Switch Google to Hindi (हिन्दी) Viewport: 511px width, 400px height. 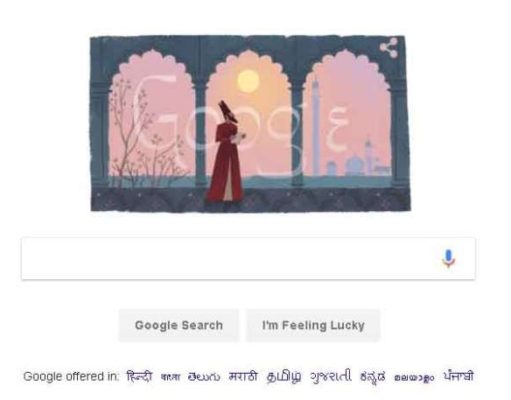click(139, 376)
